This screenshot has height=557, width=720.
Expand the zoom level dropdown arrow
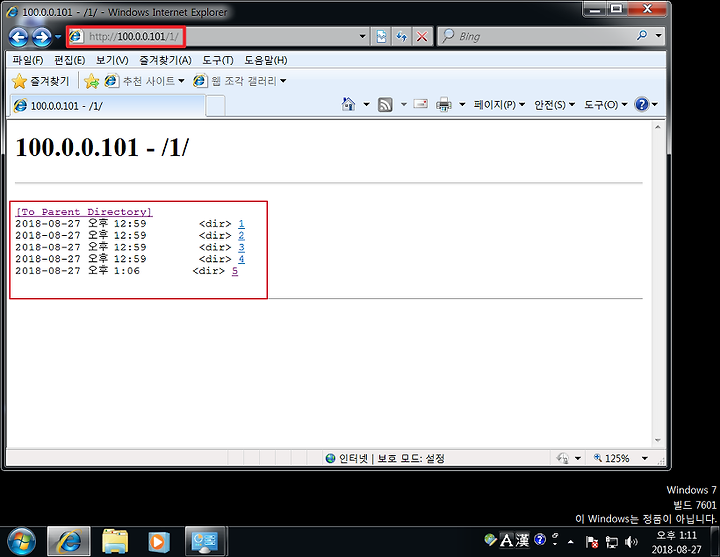point(645,458)
